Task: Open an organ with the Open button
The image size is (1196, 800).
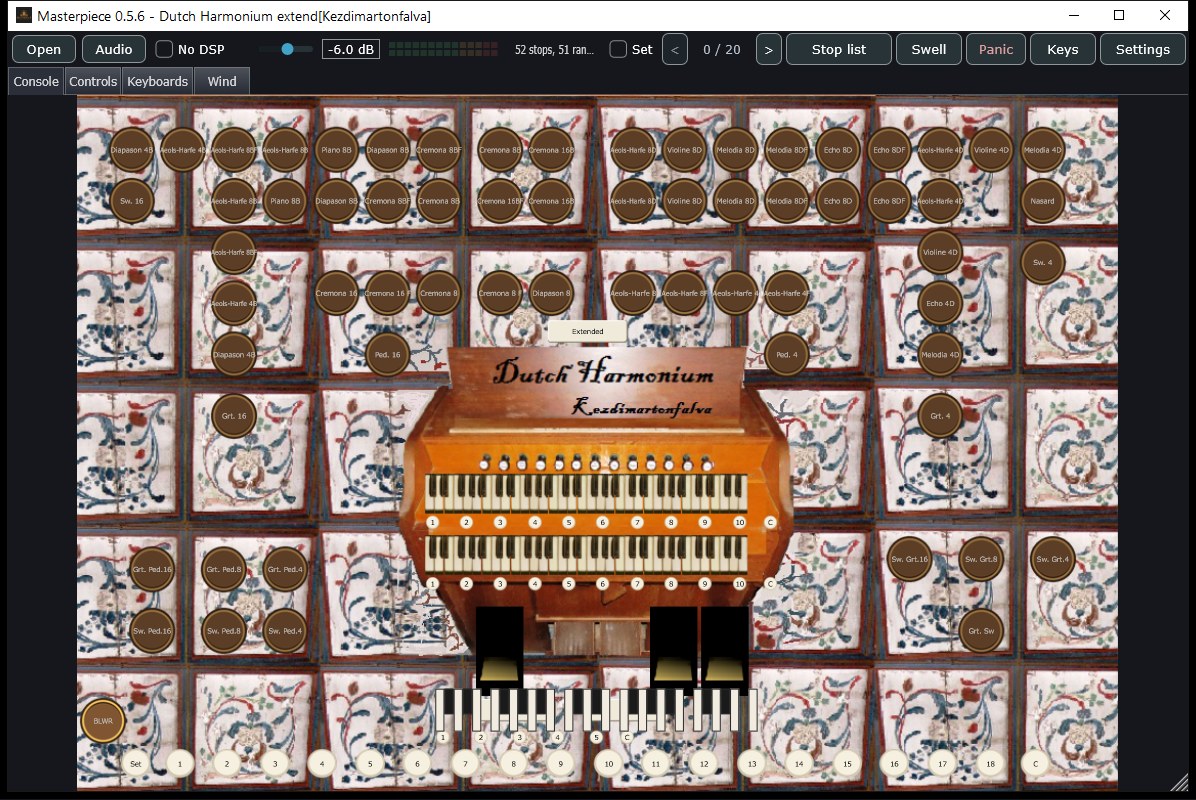Action: coord(43,50)
